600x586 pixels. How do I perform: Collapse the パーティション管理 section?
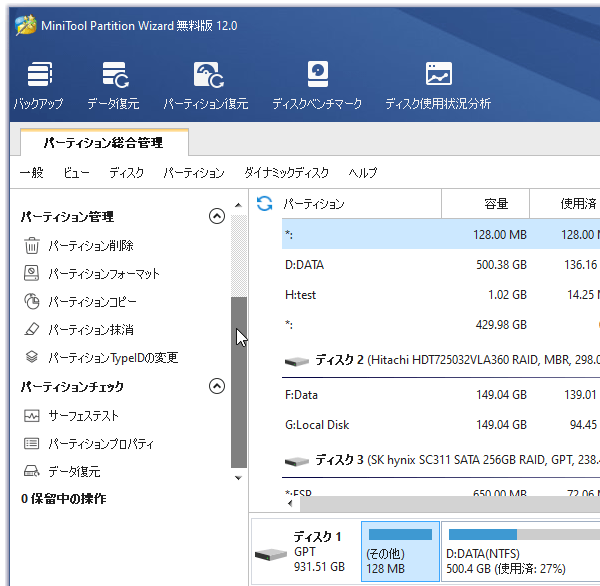[217, 216]
